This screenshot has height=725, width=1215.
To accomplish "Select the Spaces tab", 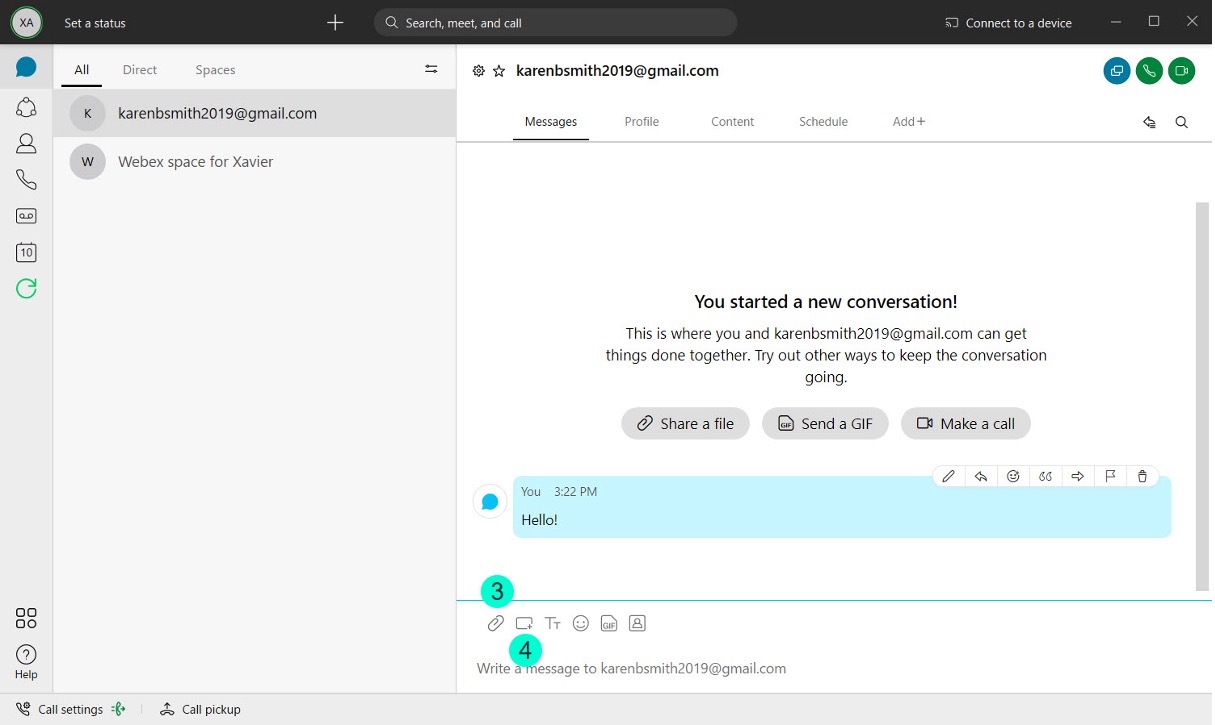I will point(215,70).
